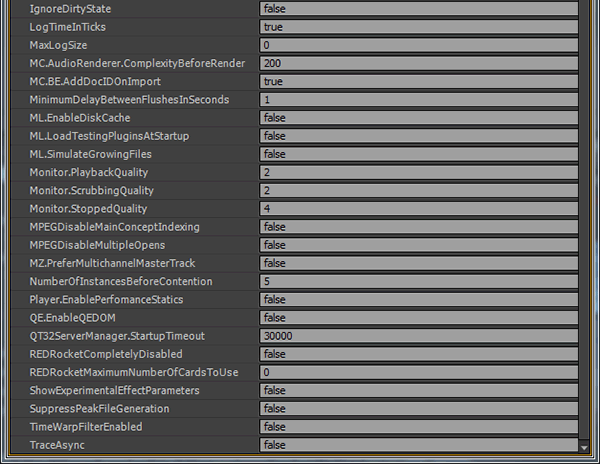Select the QT32ServerManager.StartupTimeout value 30000
Image resolution: width=600 pixels, height=464 pixels.
[x=418, y=336]
